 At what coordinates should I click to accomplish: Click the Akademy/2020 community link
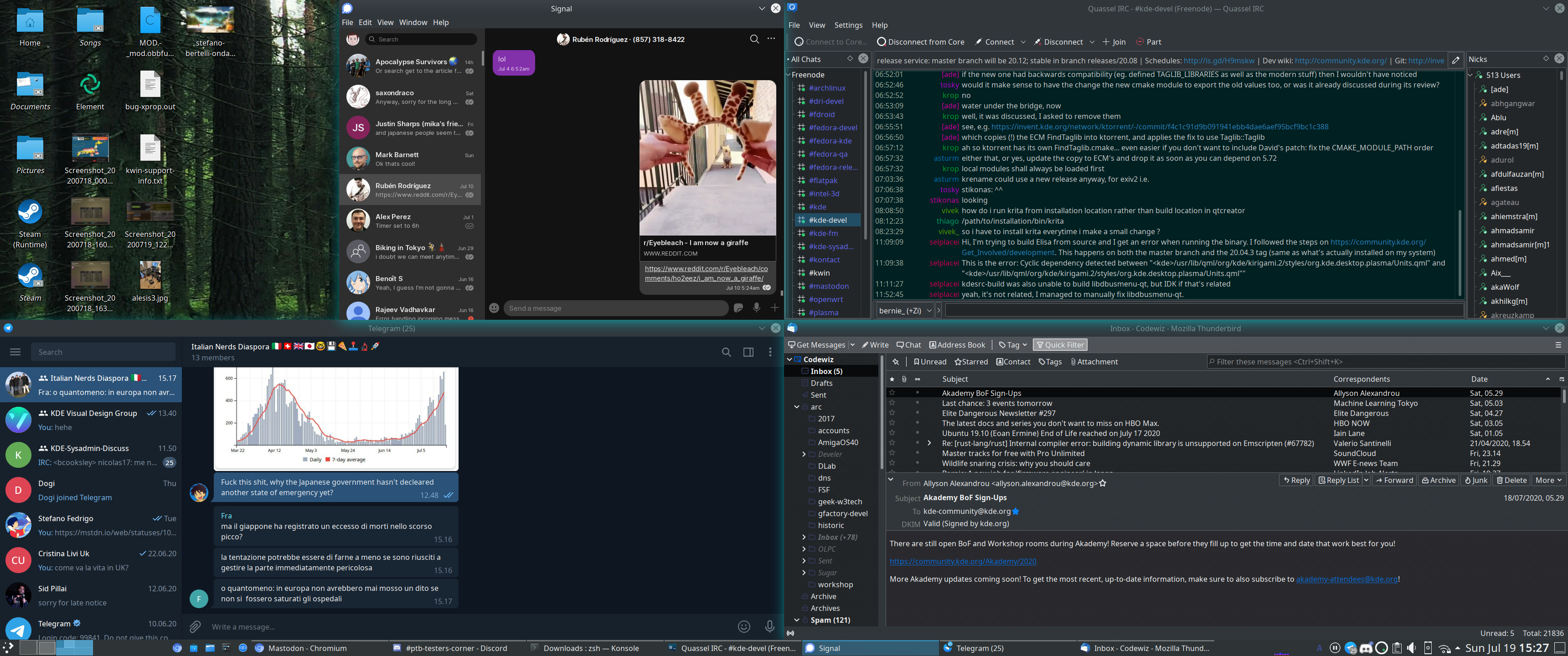click(962, 561)
